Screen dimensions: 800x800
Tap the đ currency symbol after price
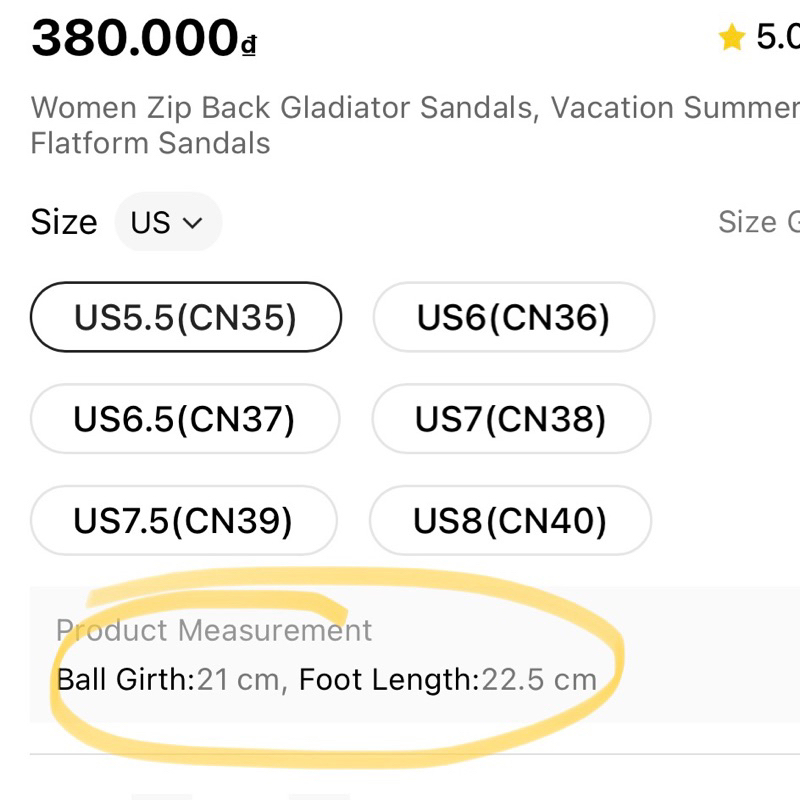tap(249, 46)
